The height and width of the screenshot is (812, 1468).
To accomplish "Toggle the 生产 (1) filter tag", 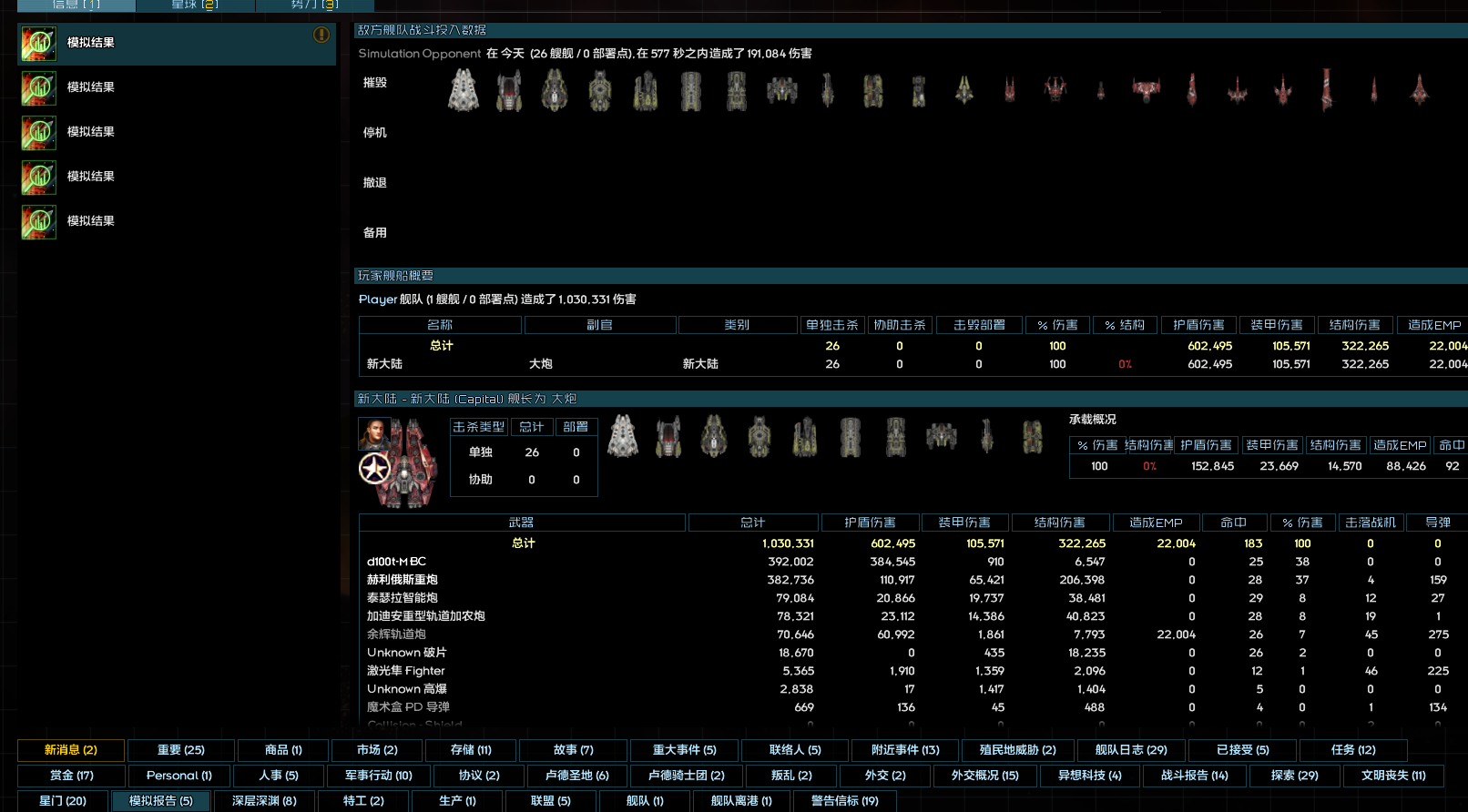I will [457, 801].
